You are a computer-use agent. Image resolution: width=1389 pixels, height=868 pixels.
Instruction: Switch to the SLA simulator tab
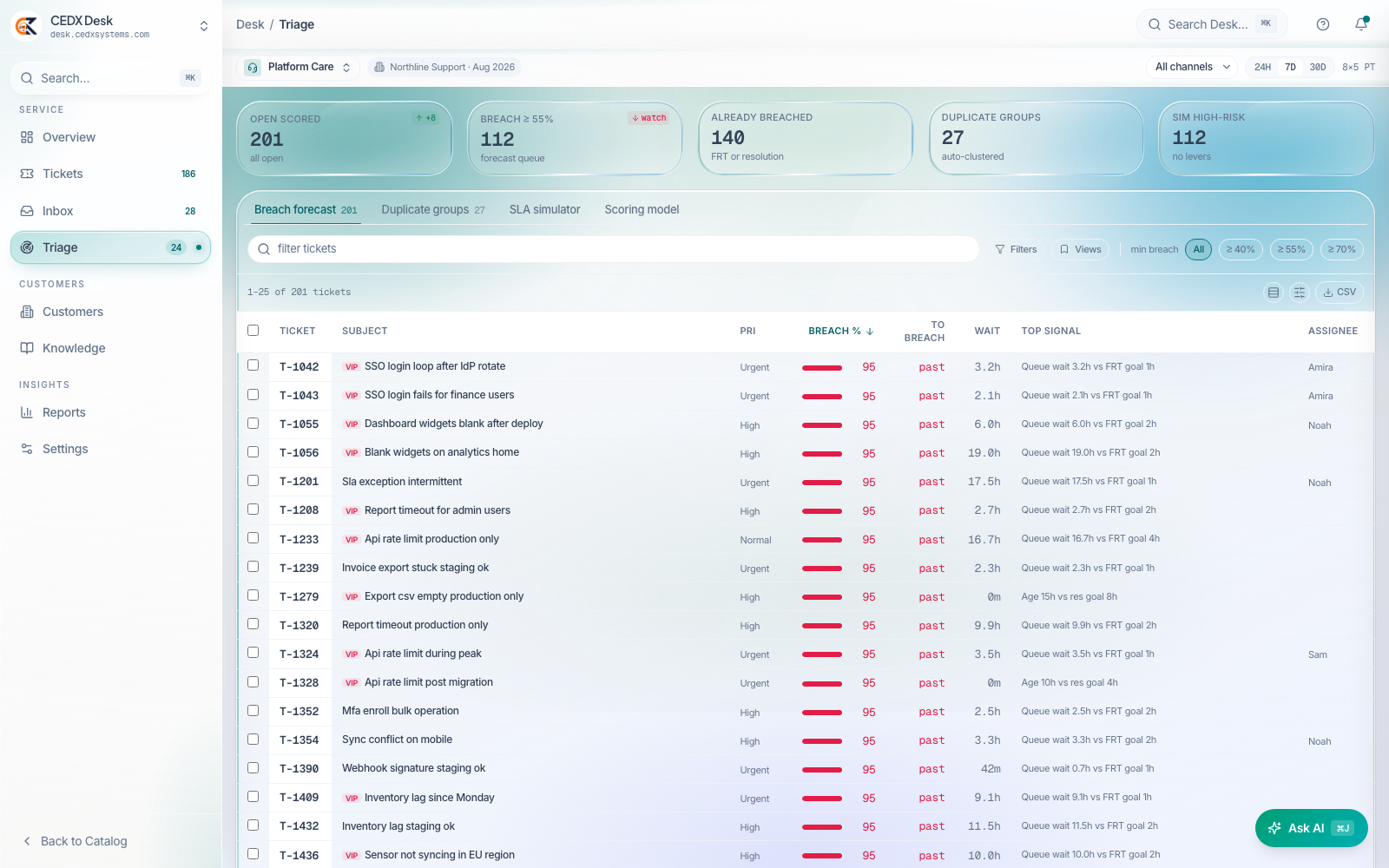coord(544,210)
